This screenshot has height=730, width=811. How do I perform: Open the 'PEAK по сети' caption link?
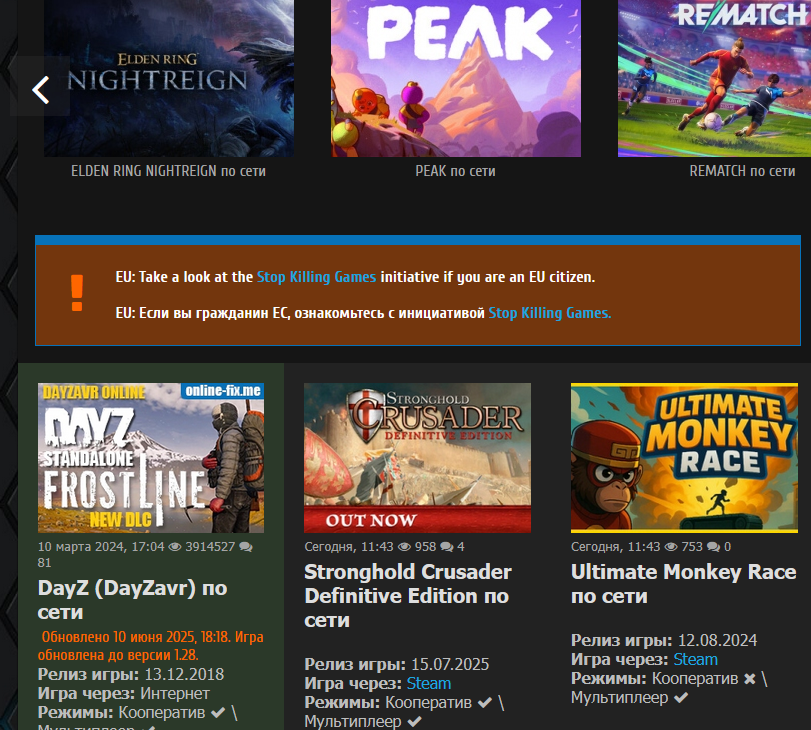[455, 171]
